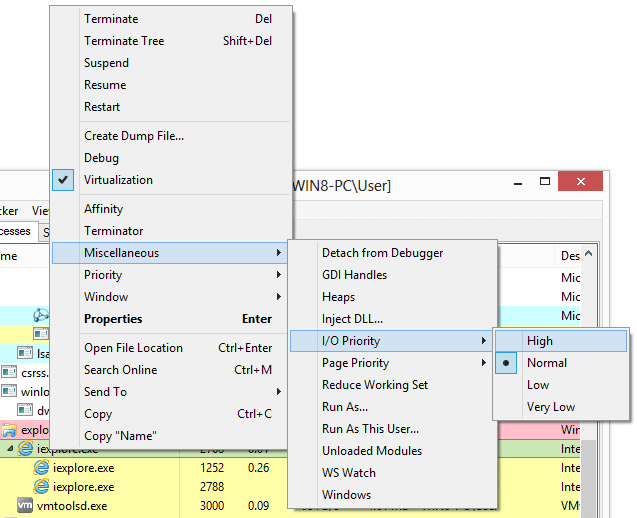This screenshot has height=518, width=637.
Task: Close the Process Hacker window
Action: click(581, 181)
